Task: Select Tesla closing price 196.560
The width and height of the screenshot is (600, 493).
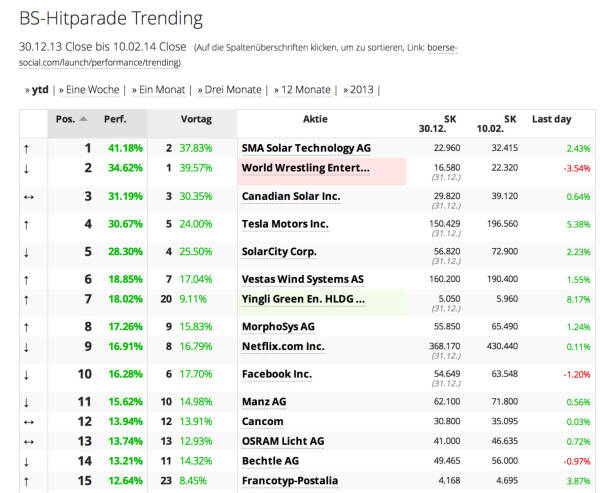Action: pyautogui.click(x=502, y=224)
